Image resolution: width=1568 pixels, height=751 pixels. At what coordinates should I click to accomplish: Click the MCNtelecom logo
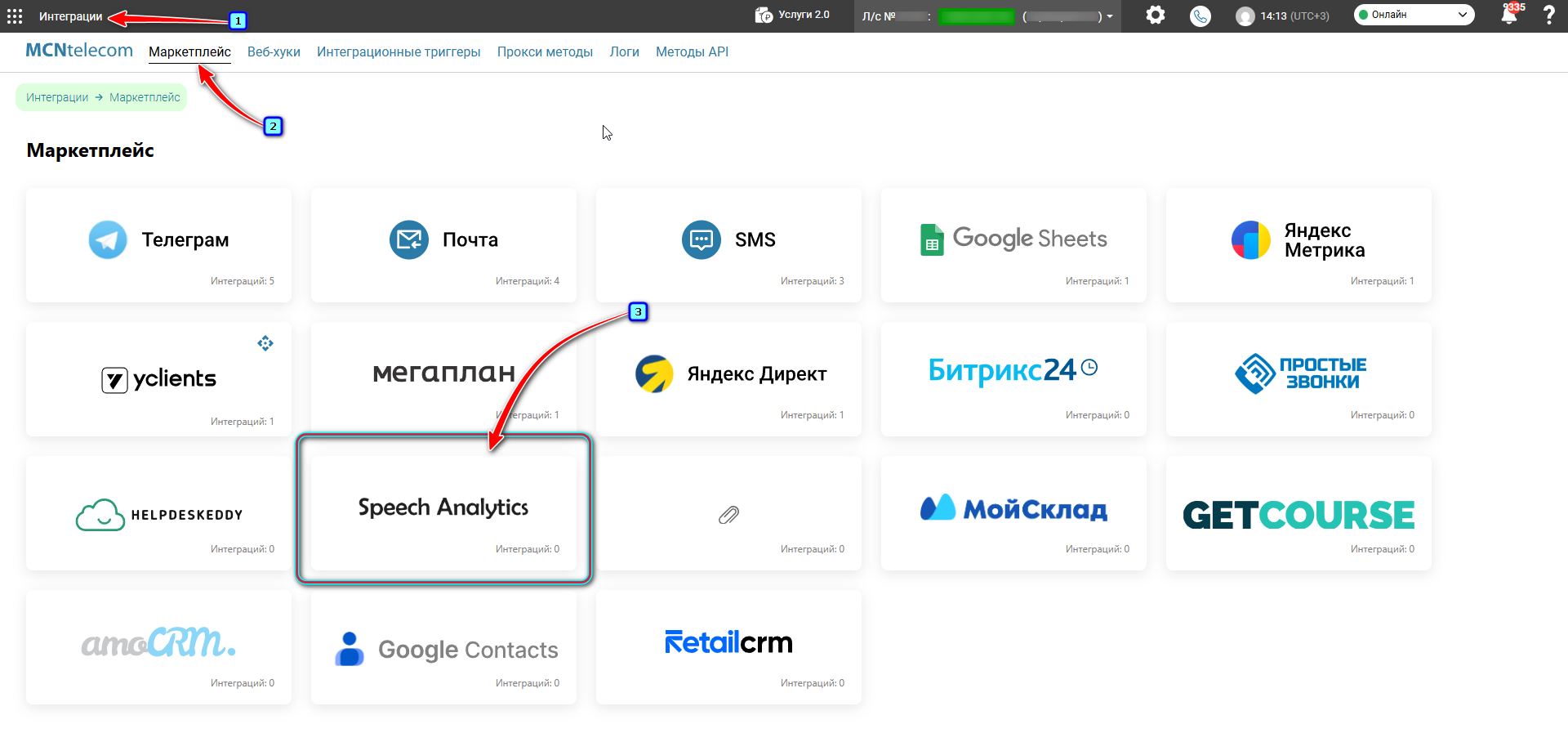point(79,50)
